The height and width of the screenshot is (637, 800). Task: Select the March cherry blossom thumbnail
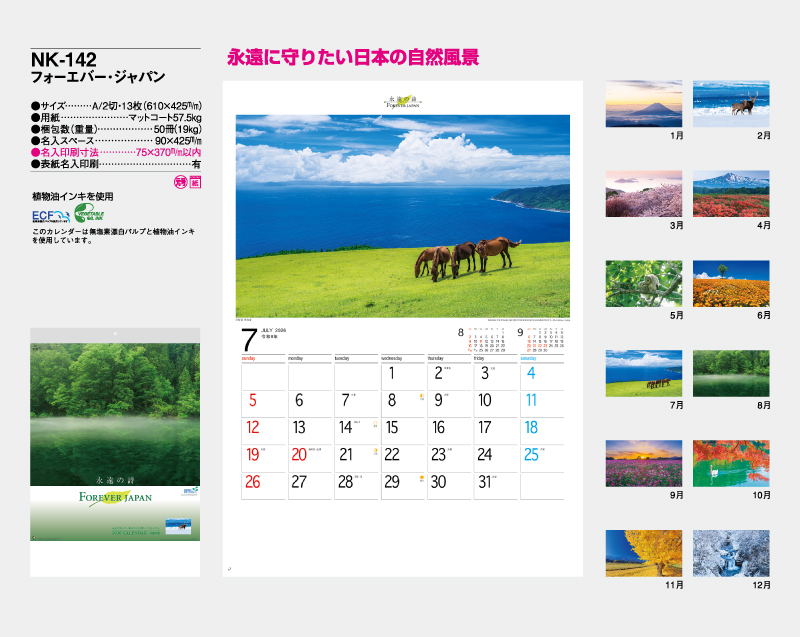pyautogui.click(x=644, y=194)
